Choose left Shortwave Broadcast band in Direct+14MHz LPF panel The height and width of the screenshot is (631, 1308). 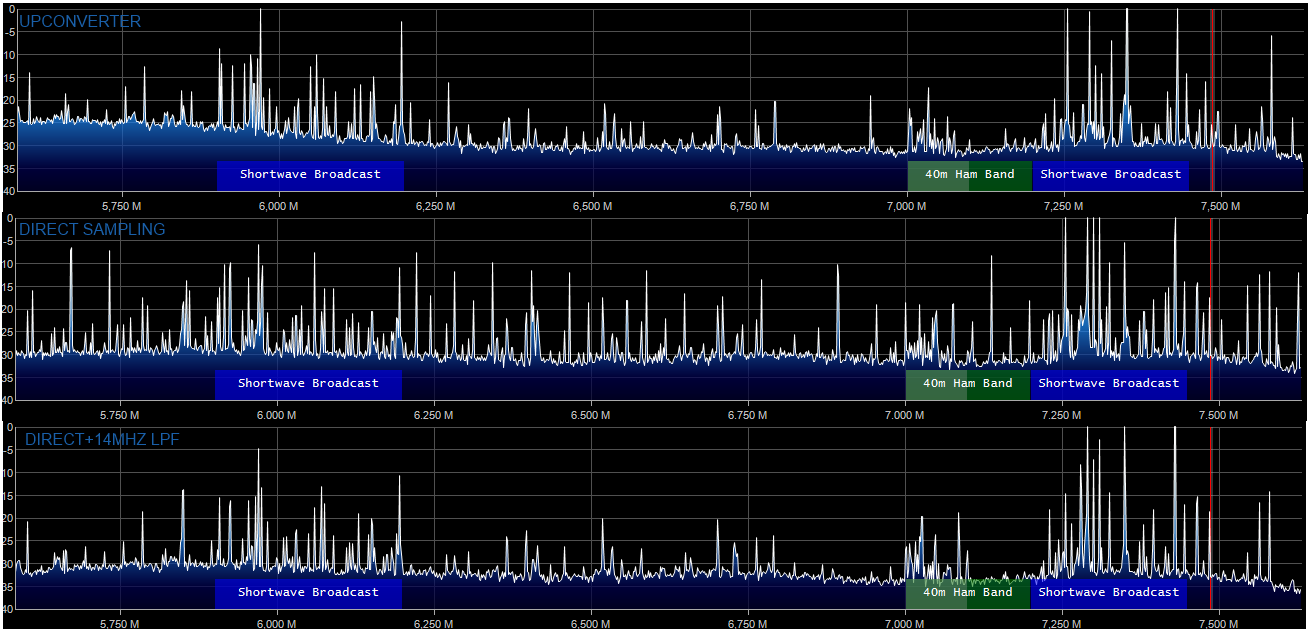308,592
